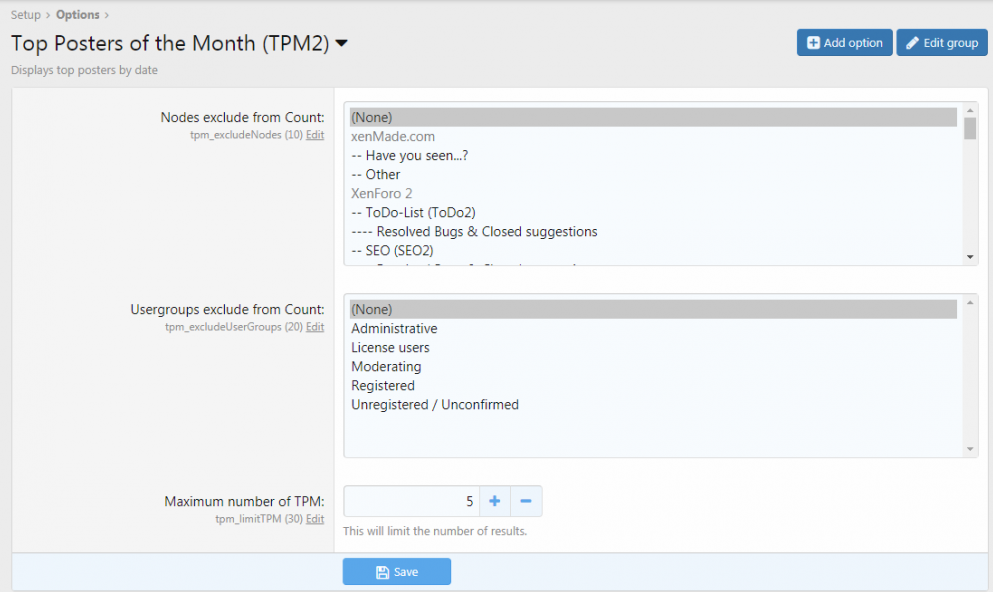Open Options breadcrumb link
993x592 pixels.
coord(77,15)
